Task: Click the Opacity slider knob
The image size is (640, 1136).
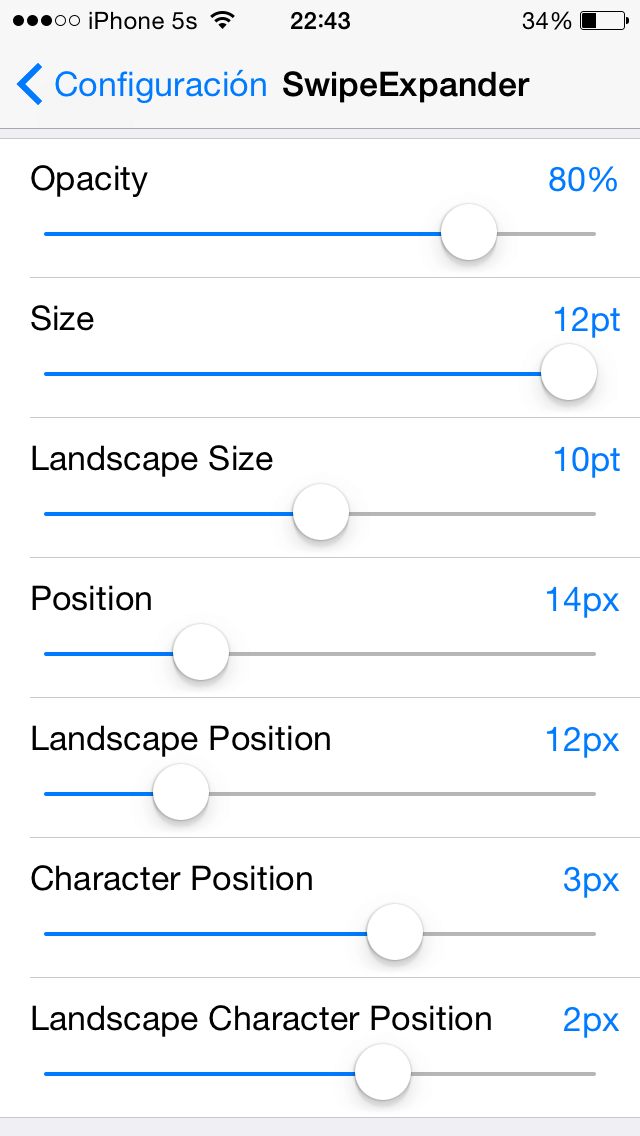Action: pyautogui.click(x=468, y=233)
